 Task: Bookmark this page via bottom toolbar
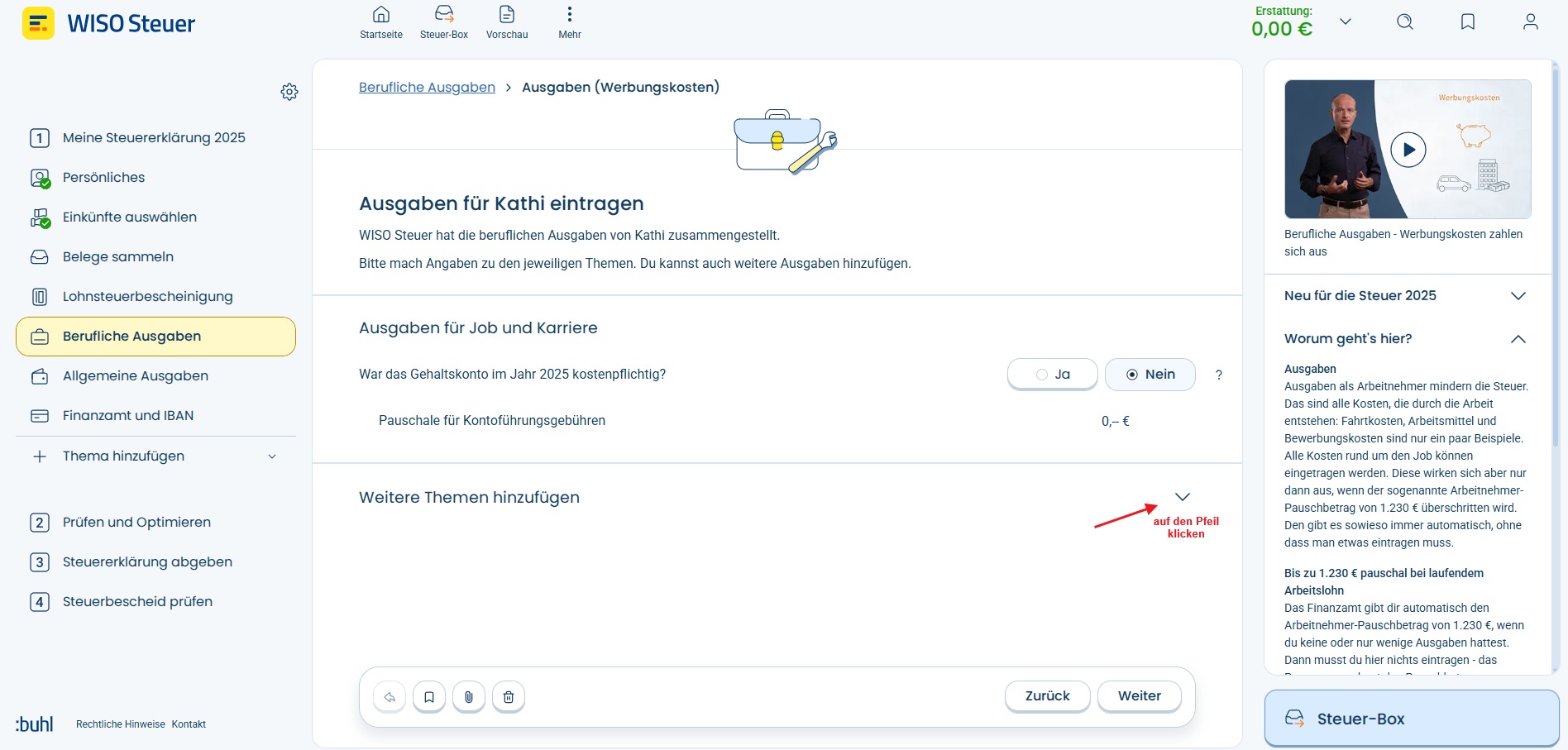tap(429, 697)
